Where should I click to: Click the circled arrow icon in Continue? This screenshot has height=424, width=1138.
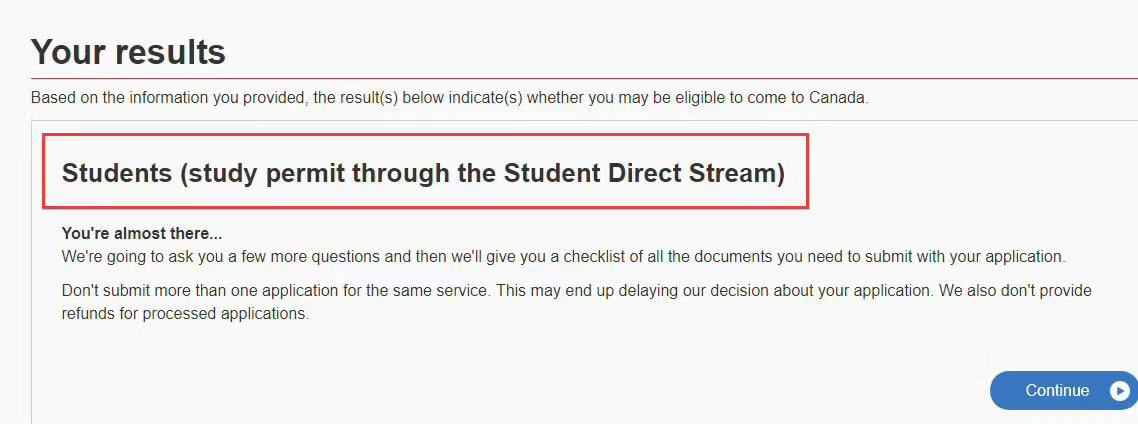[1120, 391]
